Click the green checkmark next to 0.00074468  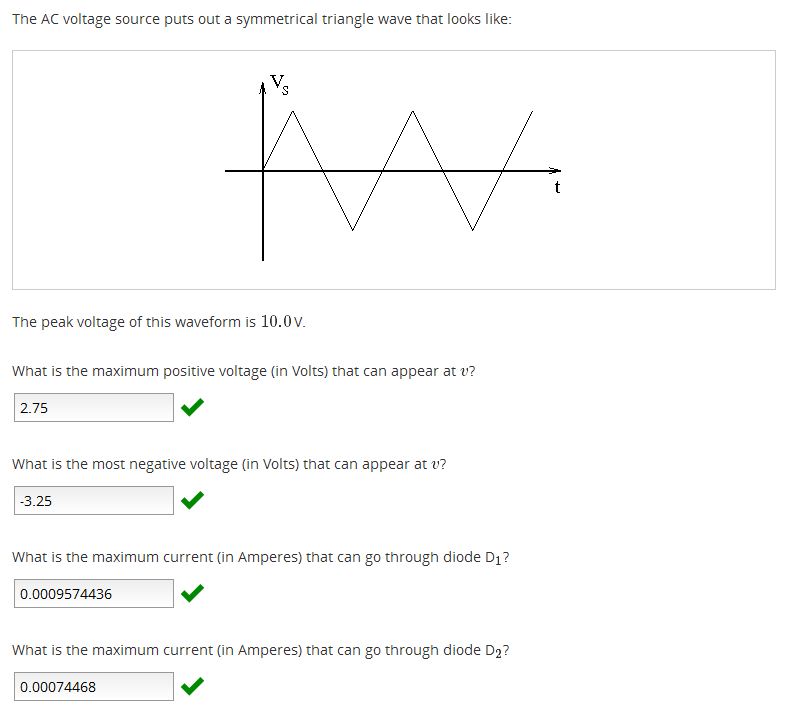pyautogui.click(x=193, y=687)
